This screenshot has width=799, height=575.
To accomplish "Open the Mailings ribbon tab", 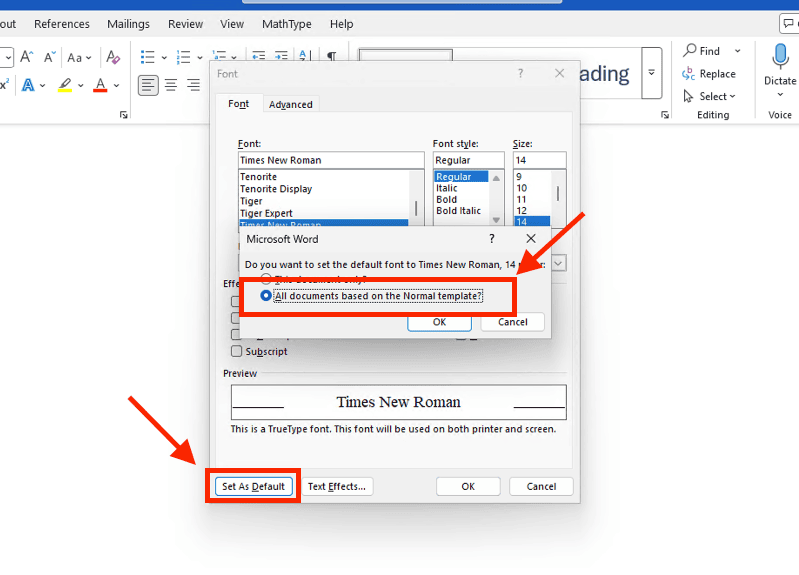I will click(128, 24).
